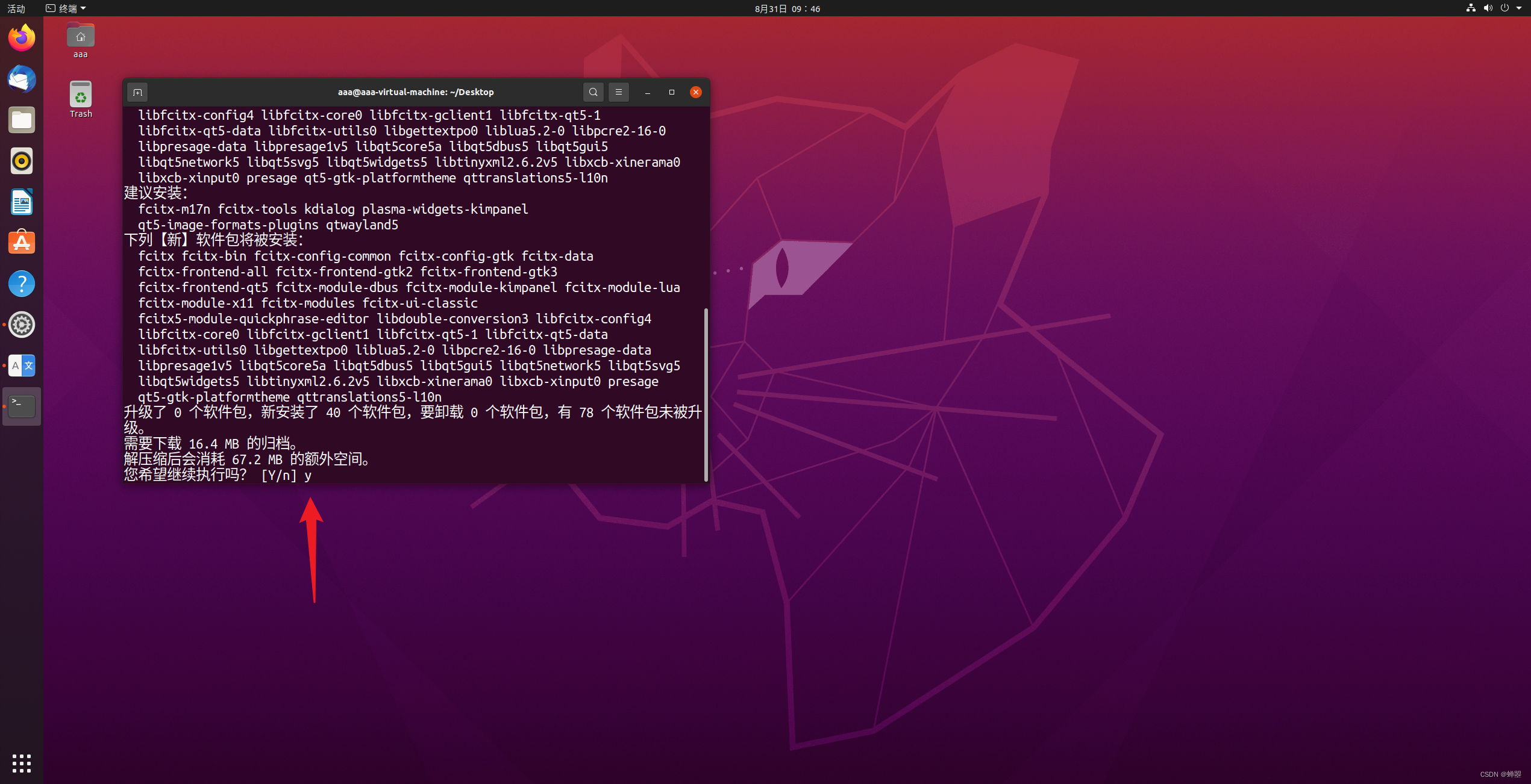Open the Files manager in dock

point(22,120)
